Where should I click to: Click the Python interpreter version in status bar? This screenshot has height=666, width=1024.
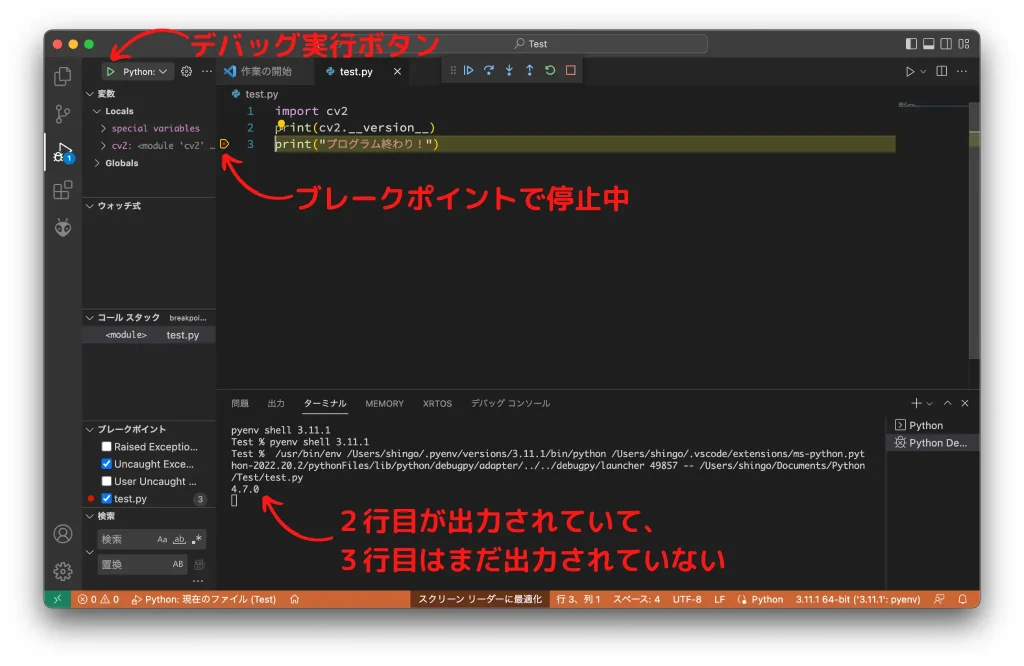[x=857, y=599]
